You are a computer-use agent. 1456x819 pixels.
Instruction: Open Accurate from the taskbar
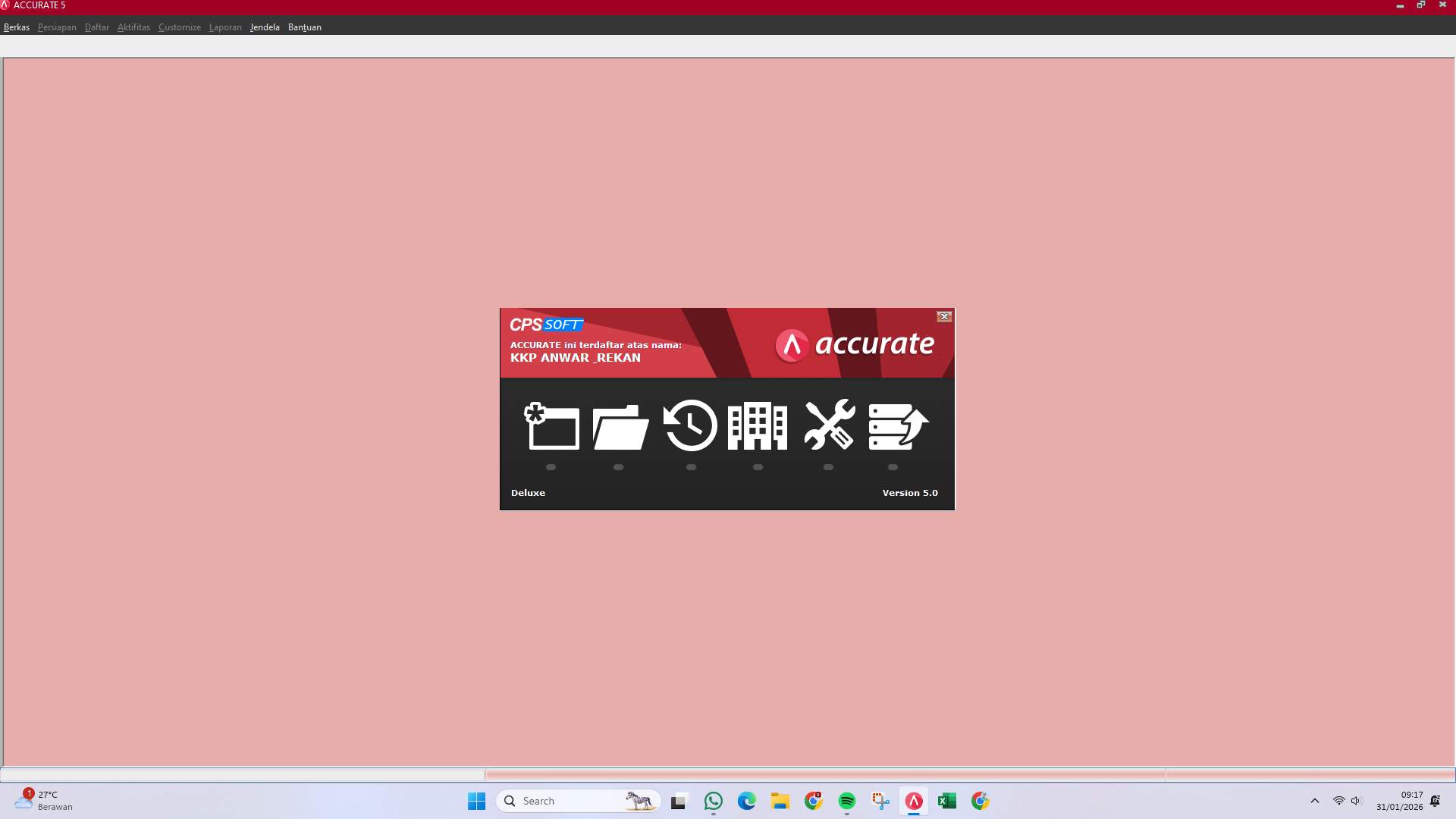pos(914,800)
